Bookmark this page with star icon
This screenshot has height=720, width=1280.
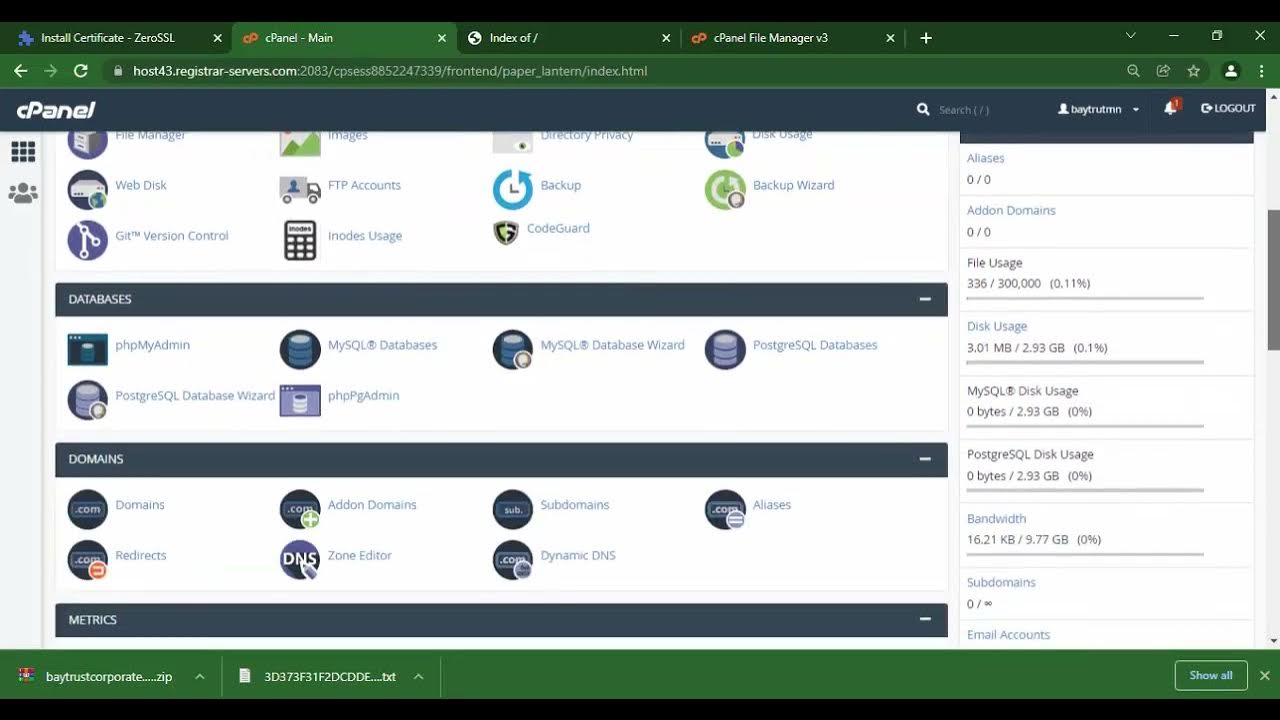1193,71
